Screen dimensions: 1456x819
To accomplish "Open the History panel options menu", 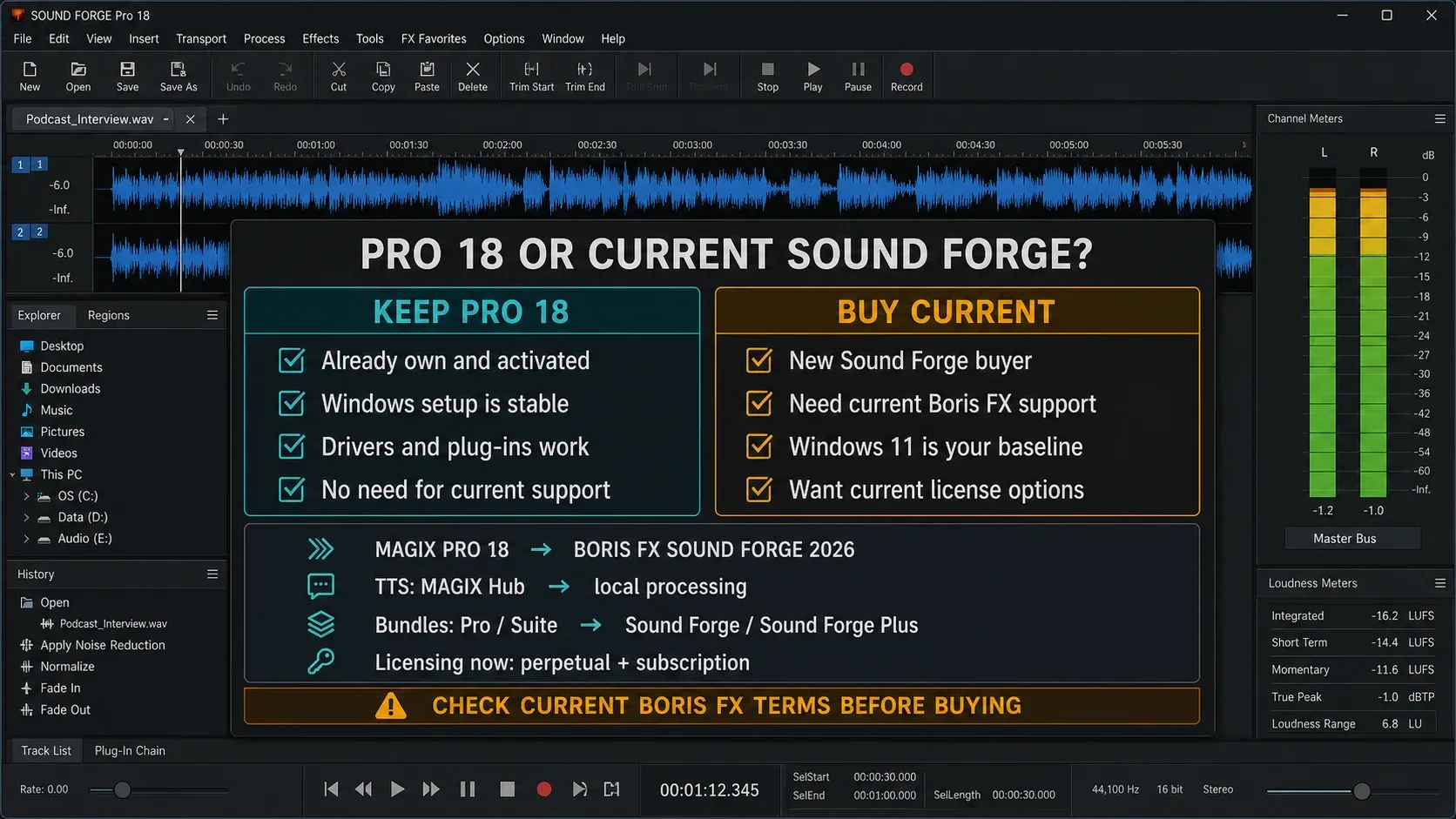I will tap(212, 574).
